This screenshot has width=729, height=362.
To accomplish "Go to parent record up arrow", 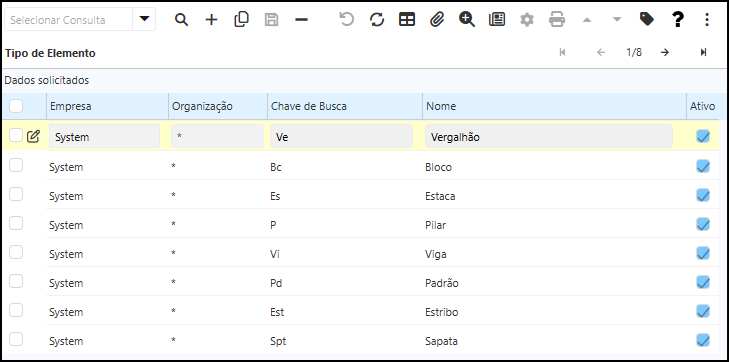I will (x=587, y=20).
